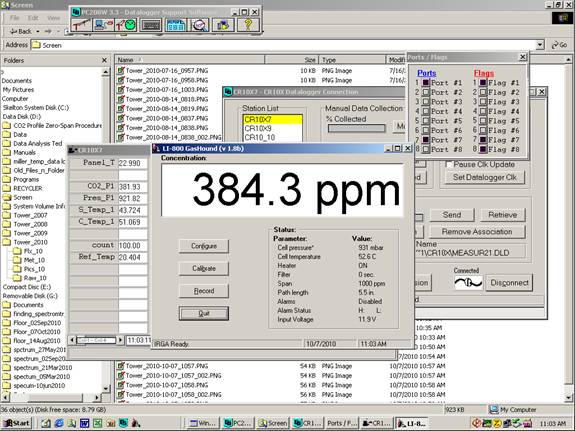Click the blue grid view icon in PC200W
This screenshot has width=575, height=431.
[176, 25]
